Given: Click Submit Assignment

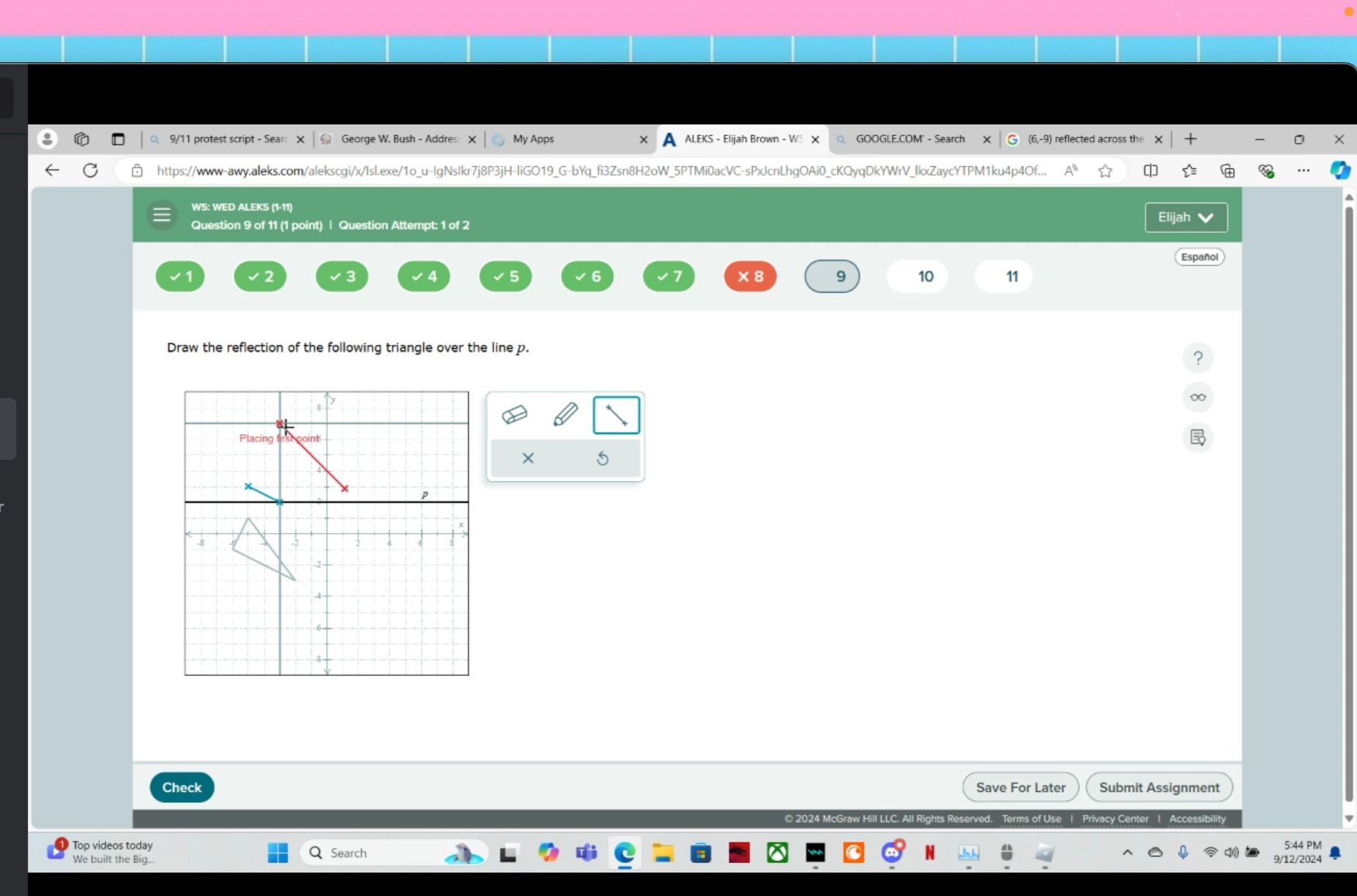Looking at the screenshot, I should (1159, 788).
